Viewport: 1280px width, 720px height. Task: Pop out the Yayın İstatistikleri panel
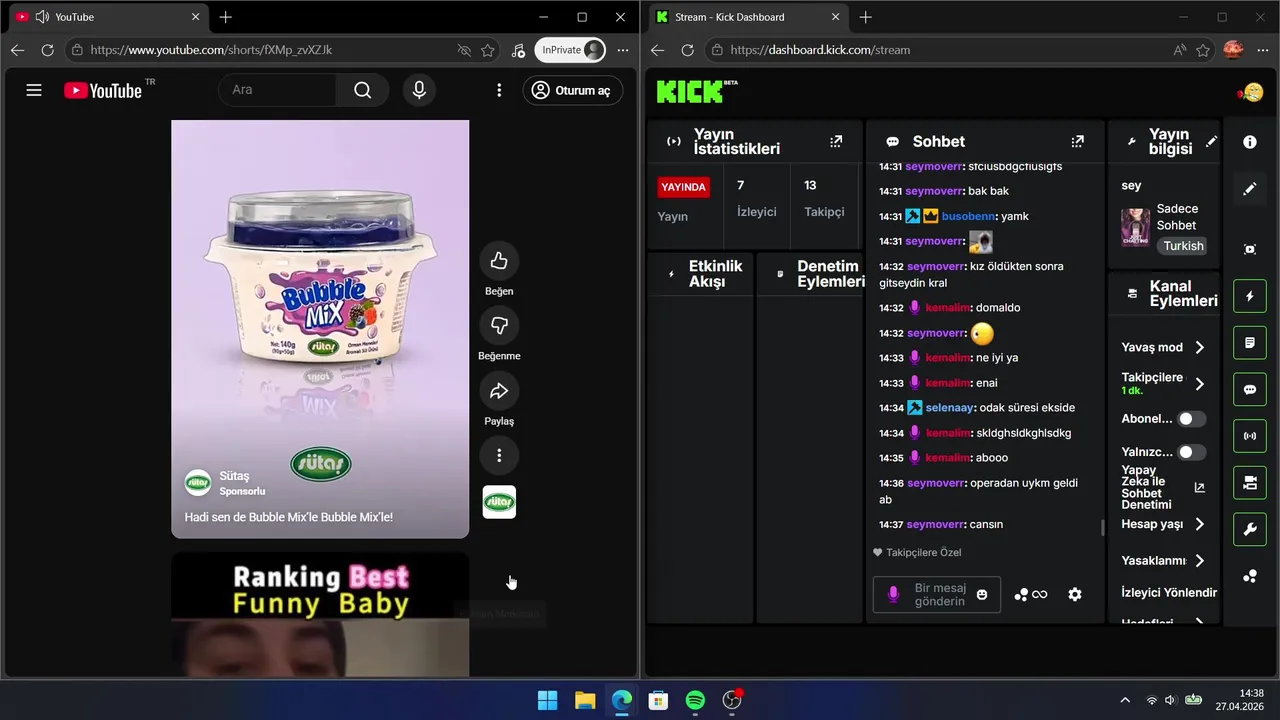pos(836,142)
